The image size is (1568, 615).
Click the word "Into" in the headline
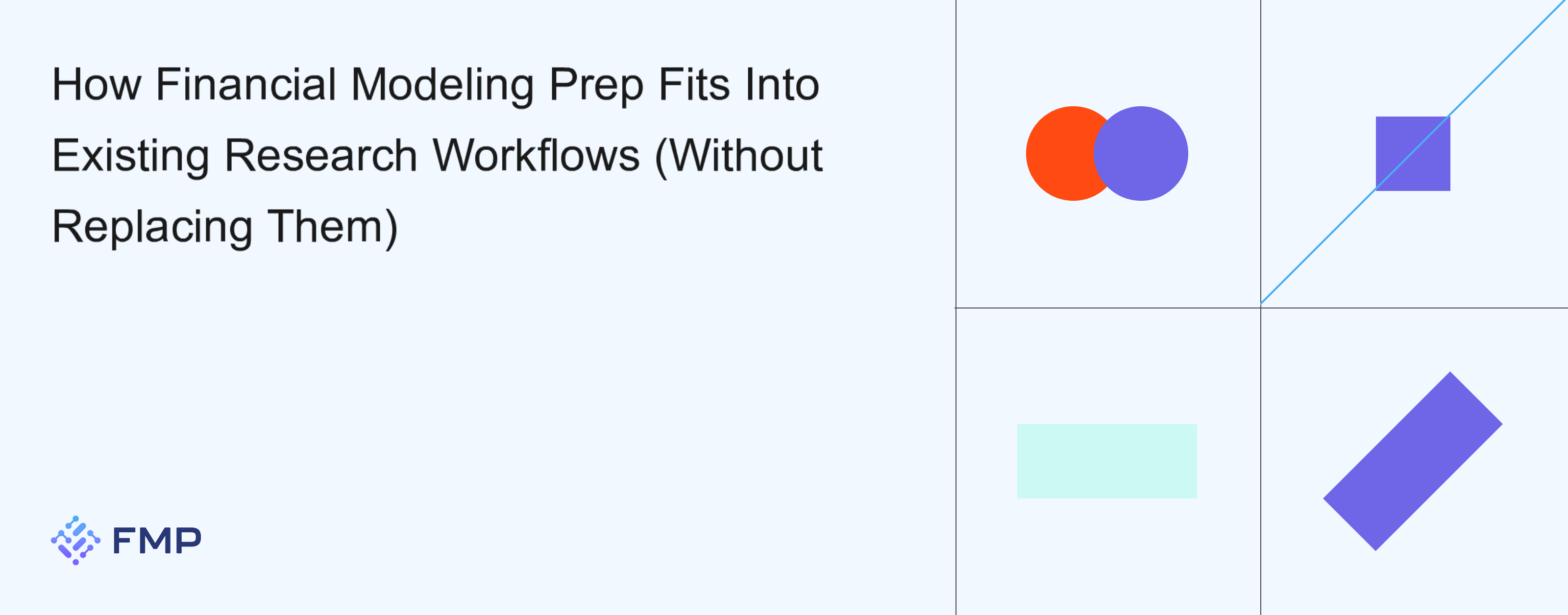click(782, 85)
